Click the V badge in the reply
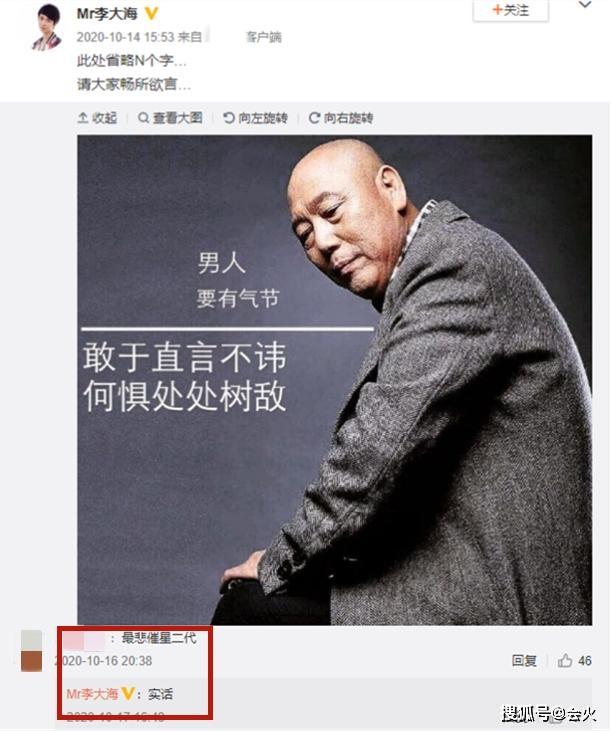 point(128,694)
